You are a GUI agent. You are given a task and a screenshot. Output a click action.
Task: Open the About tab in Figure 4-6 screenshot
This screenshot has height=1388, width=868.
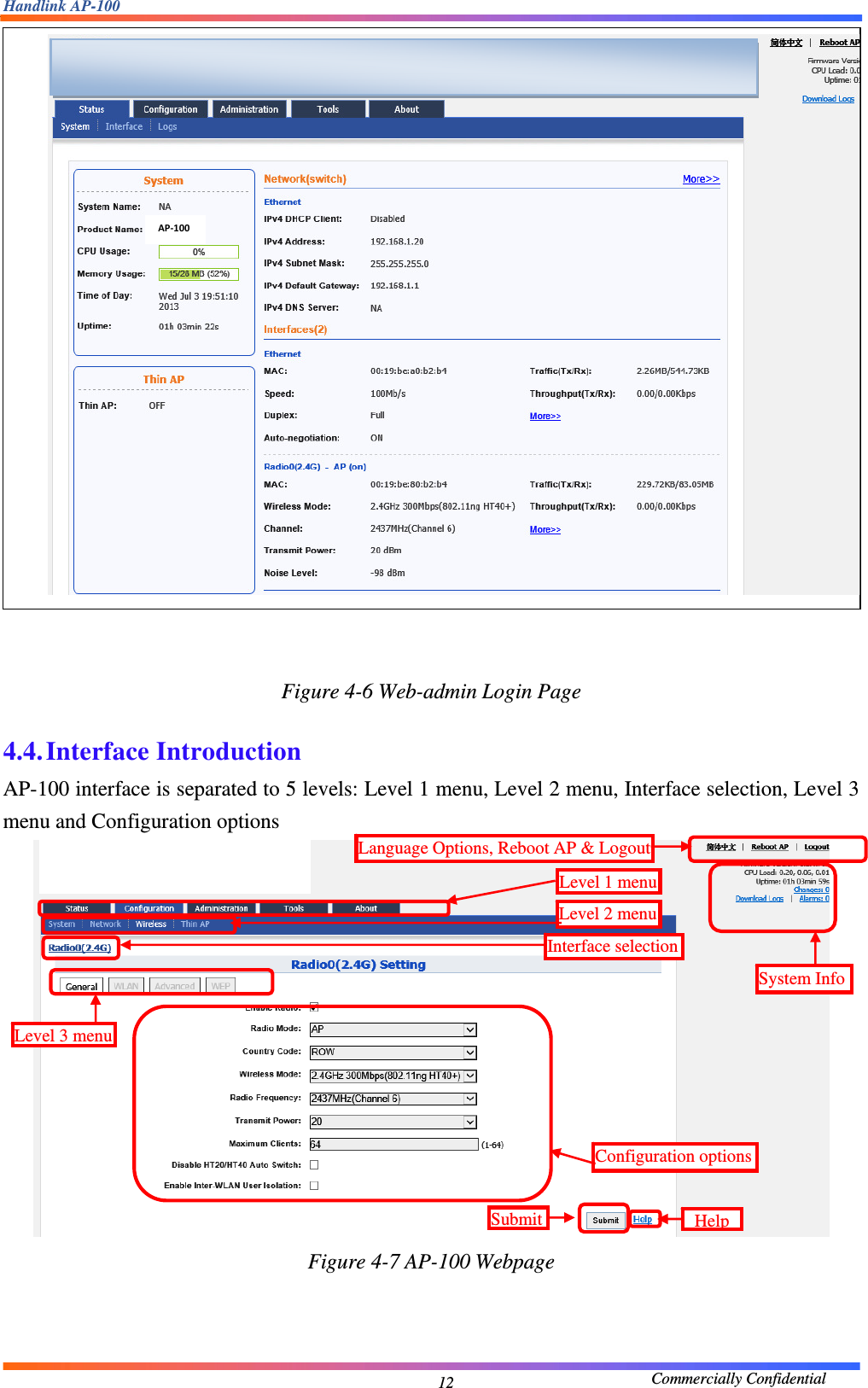click(x=407, y=109)
